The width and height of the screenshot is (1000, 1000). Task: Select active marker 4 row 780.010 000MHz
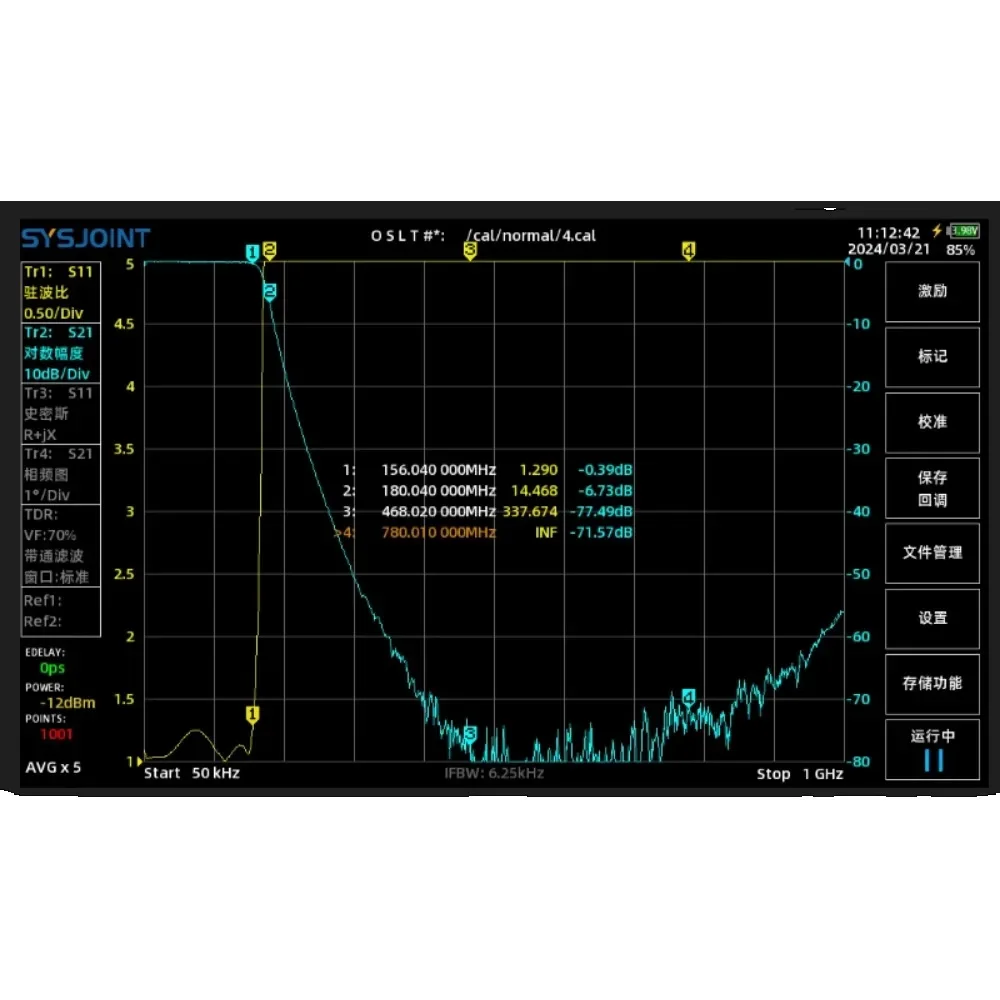485,533
